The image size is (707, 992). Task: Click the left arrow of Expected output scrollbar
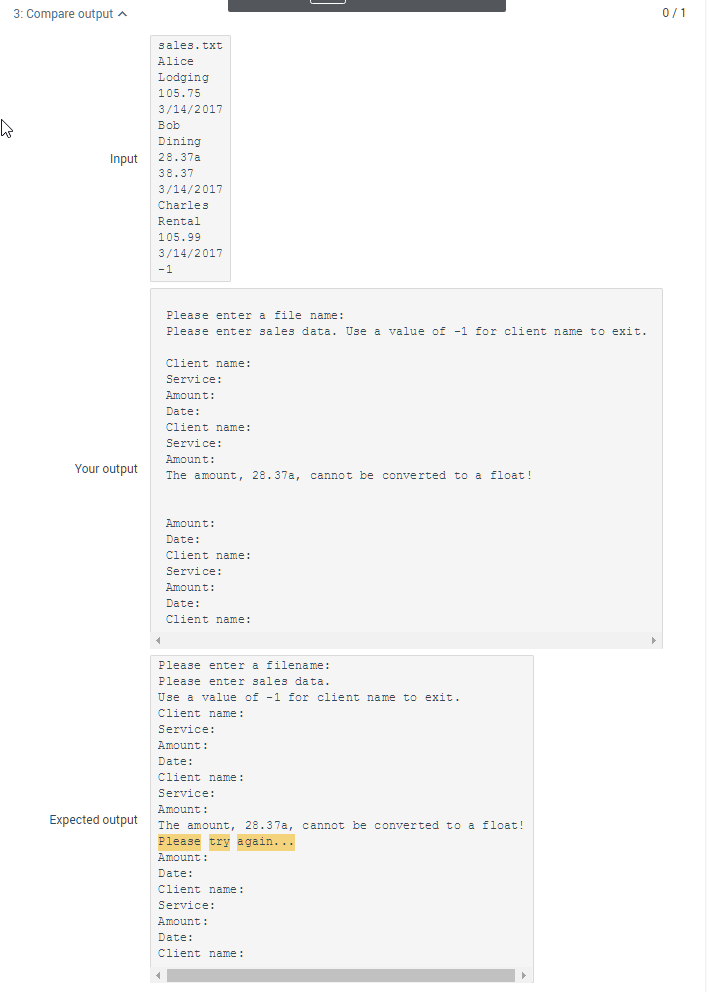(158, 976)
